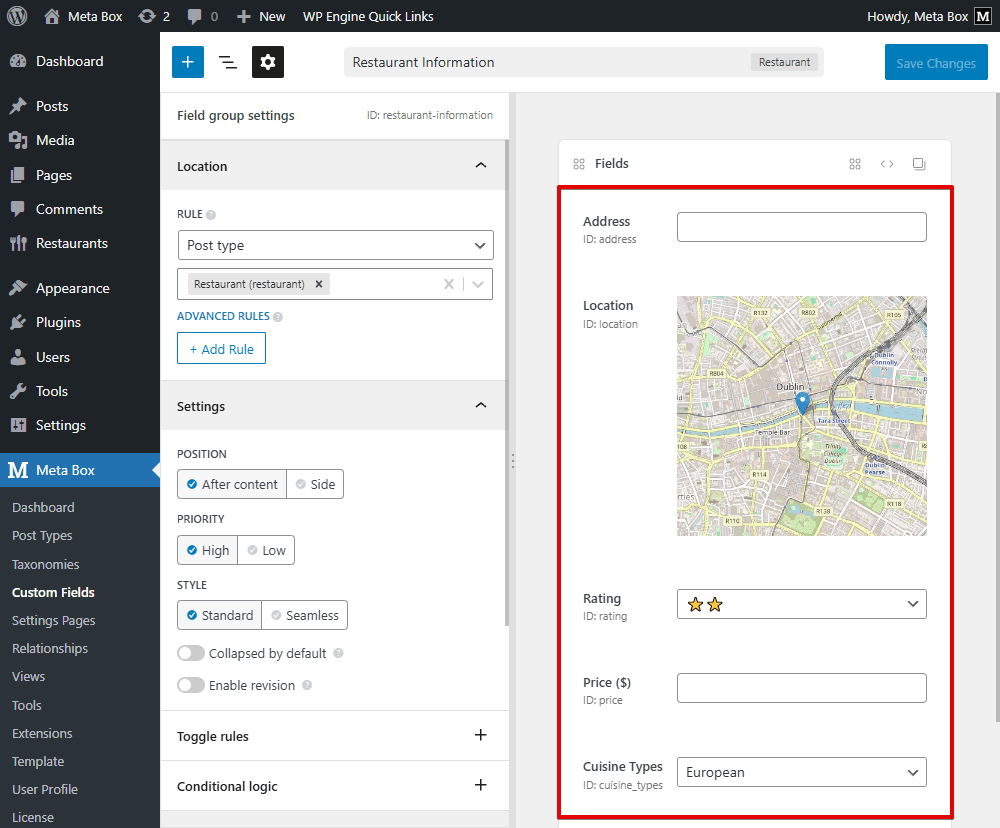This screenshot has width=1000, height=828.
Task: Open the Post type rule dropdown
Action: click(335, 245)
